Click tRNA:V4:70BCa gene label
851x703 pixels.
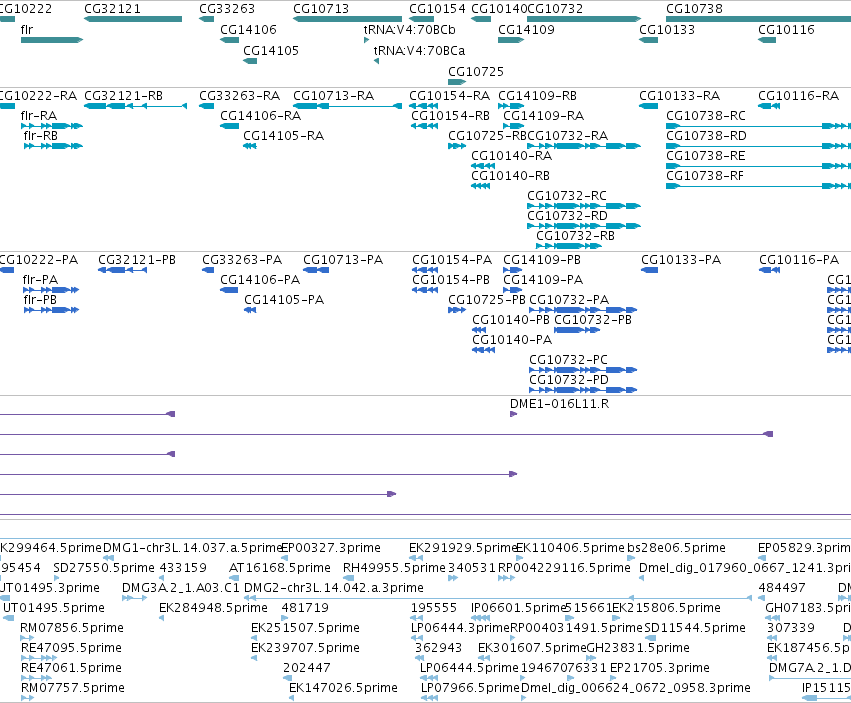pyautogui.click(x=419, y=50)
